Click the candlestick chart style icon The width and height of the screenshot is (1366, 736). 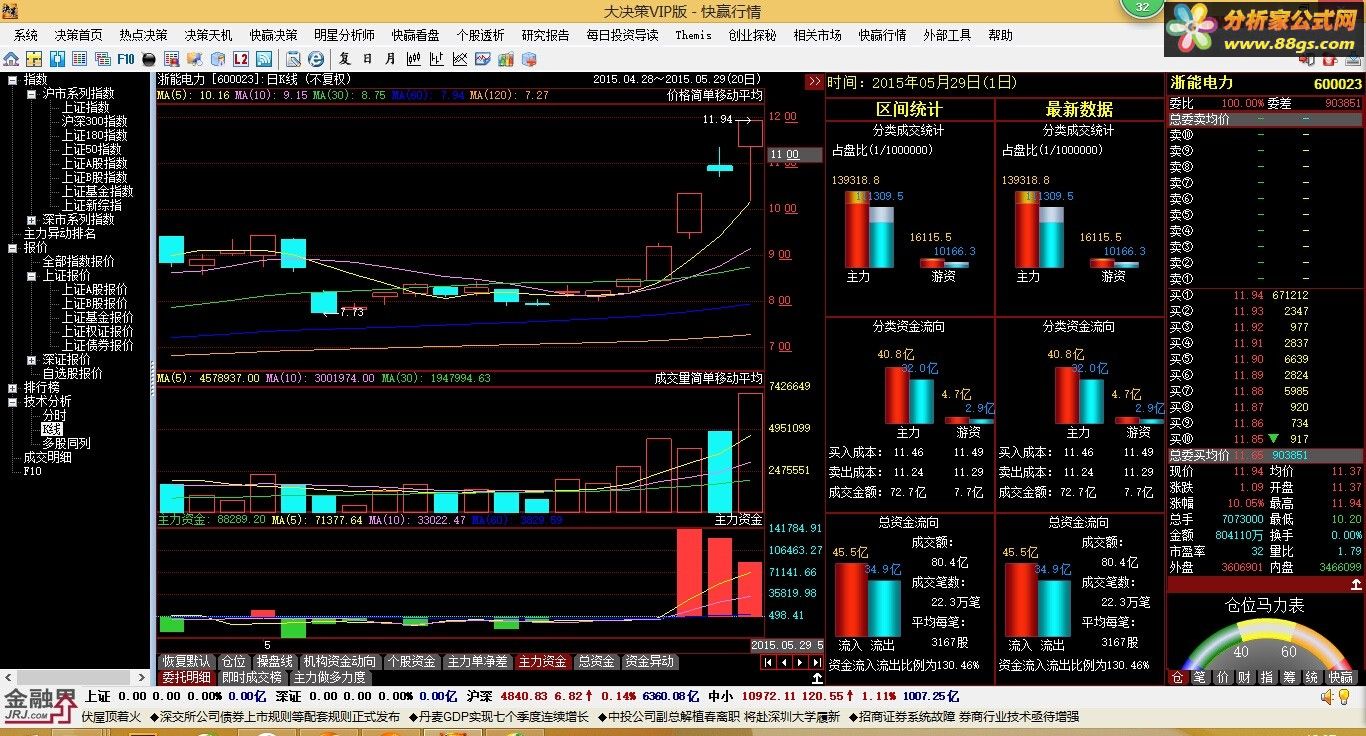coord(414,59)
